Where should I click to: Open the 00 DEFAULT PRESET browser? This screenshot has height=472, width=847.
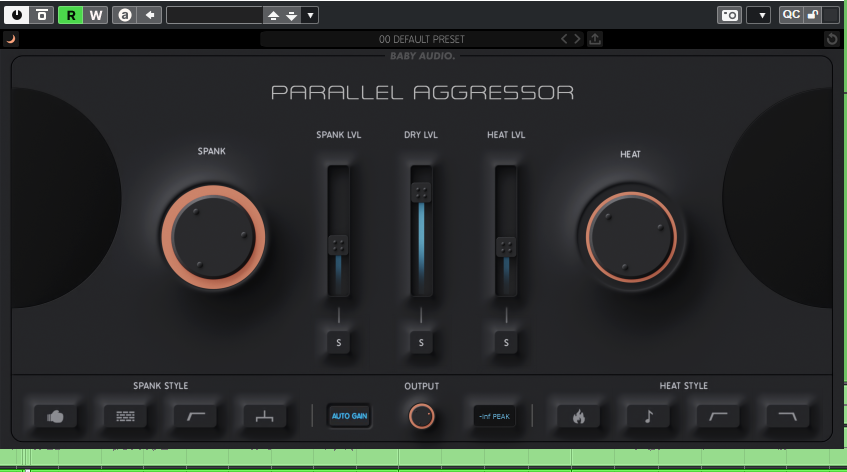(x=421, y=39)
